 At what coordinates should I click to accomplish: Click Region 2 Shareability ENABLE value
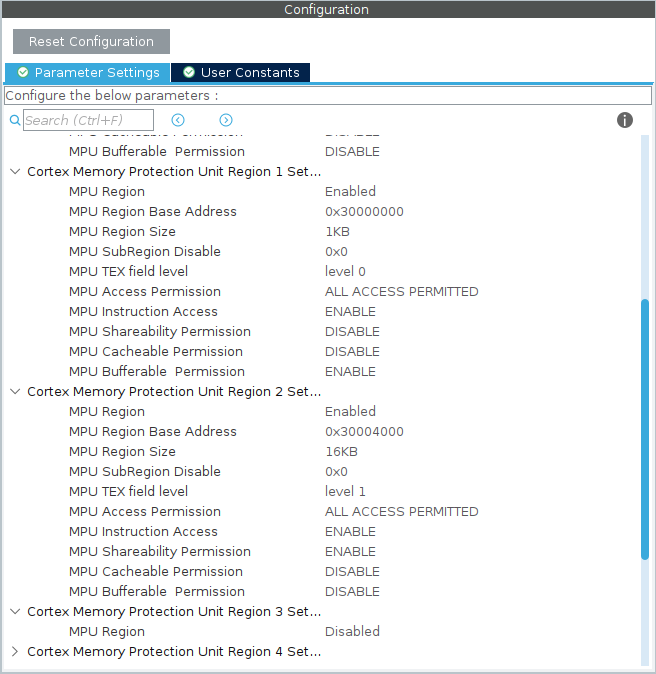point(350,551)
